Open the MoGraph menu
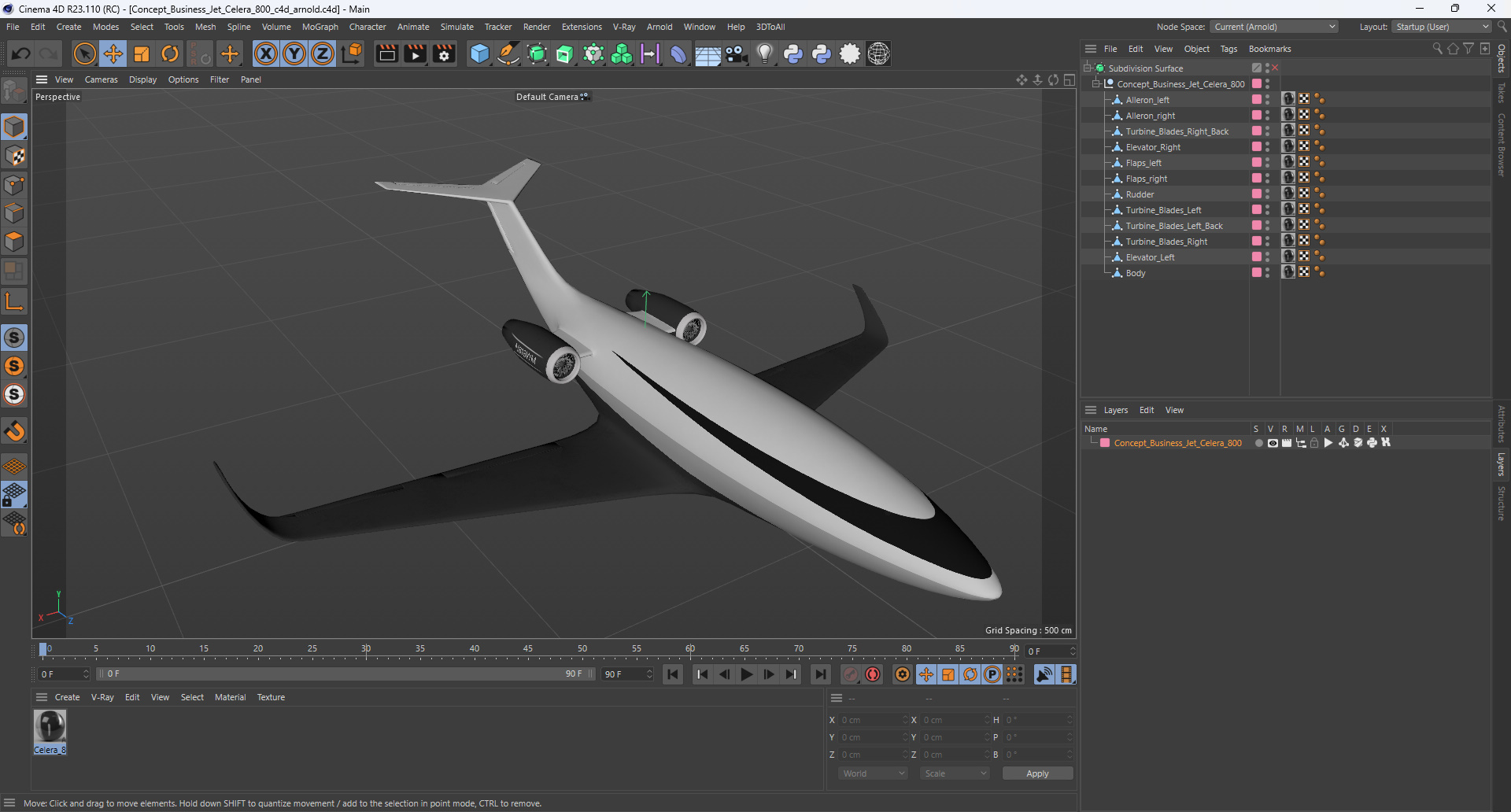Image resolution: width=1511 pixels, height=812 pixels. click(320, 27)
